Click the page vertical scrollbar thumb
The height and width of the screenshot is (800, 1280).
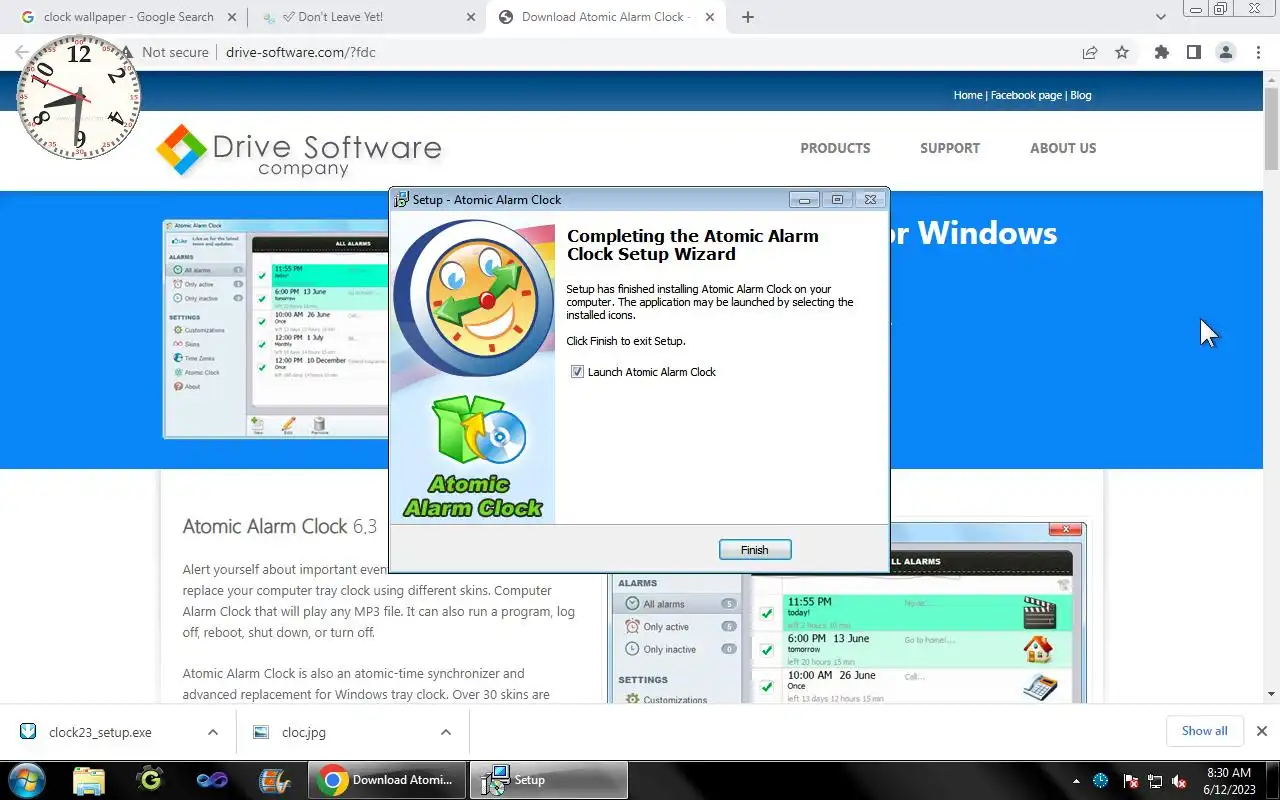[x=1272, y=128]
